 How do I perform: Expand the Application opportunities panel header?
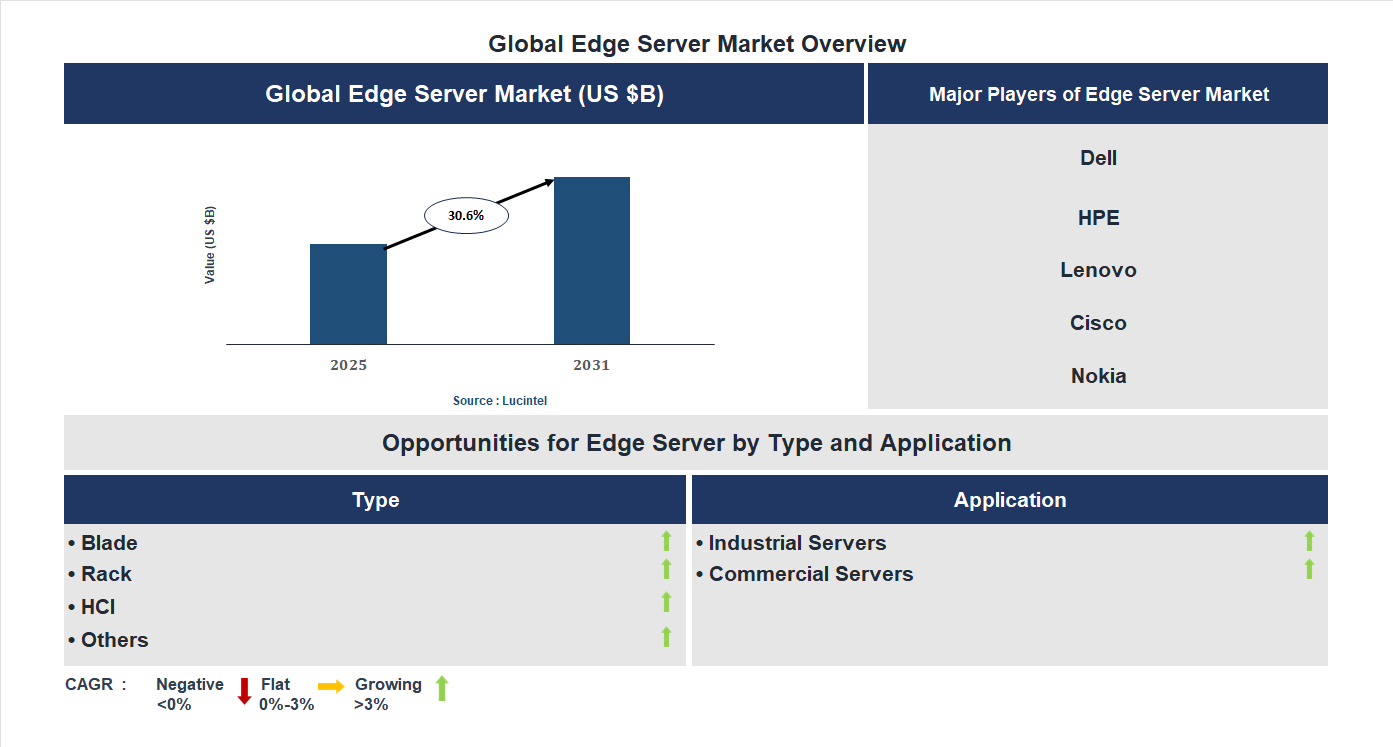1010,499
